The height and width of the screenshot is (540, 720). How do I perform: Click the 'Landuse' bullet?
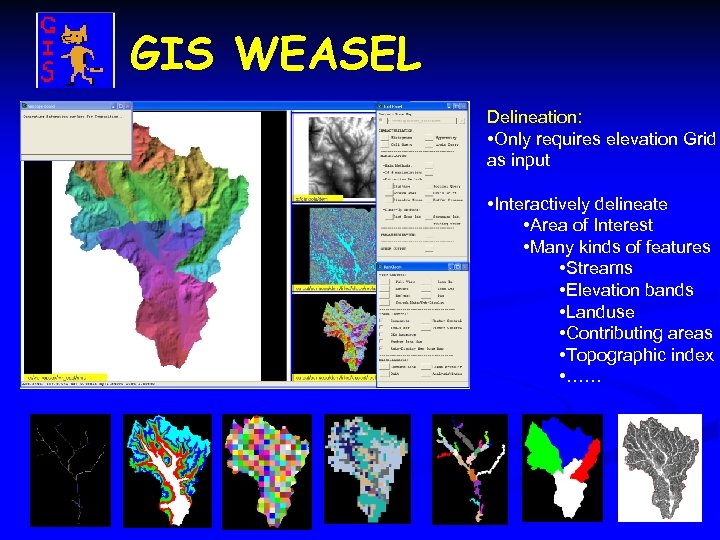[597, 312]
